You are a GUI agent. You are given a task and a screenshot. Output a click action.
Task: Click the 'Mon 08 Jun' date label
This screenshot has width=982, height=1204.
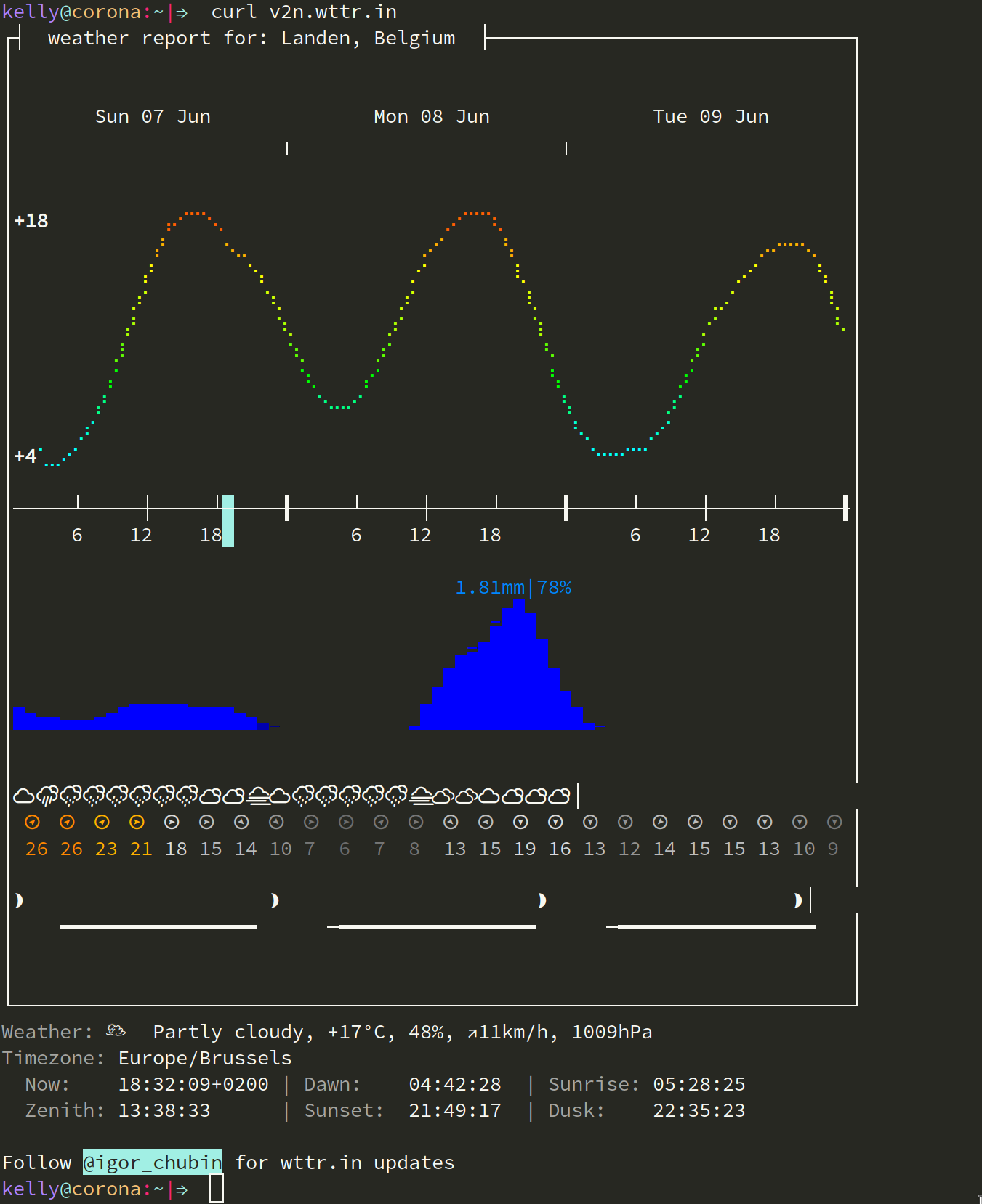point(432,116)
